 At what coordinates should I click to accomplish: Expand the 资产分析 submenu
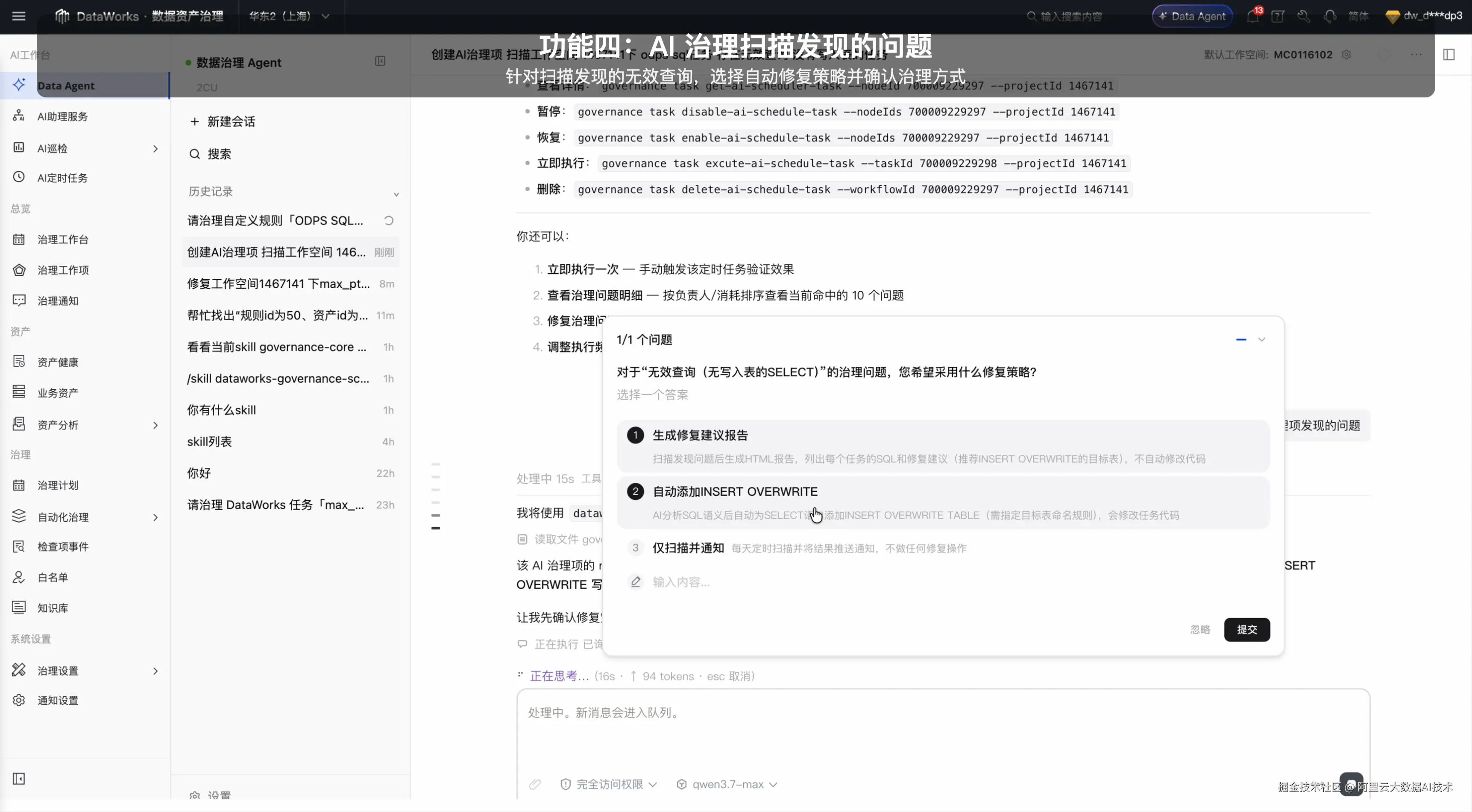[x=155, y=425]
